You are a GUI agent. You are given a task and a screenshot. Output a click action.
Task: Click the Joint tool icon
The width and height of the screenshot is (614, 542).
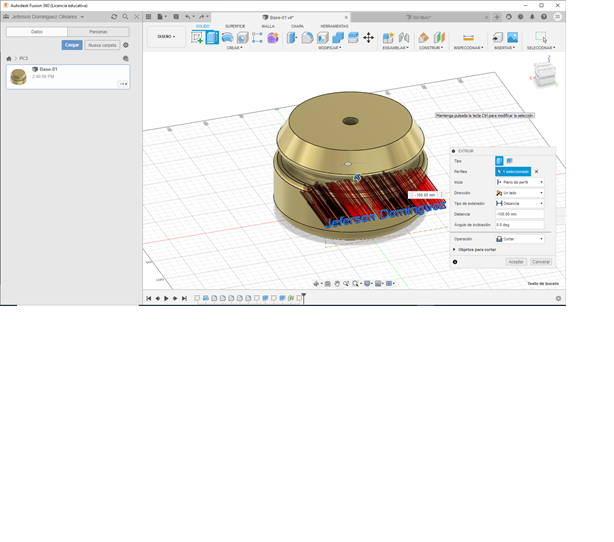[x=404, y=38]
